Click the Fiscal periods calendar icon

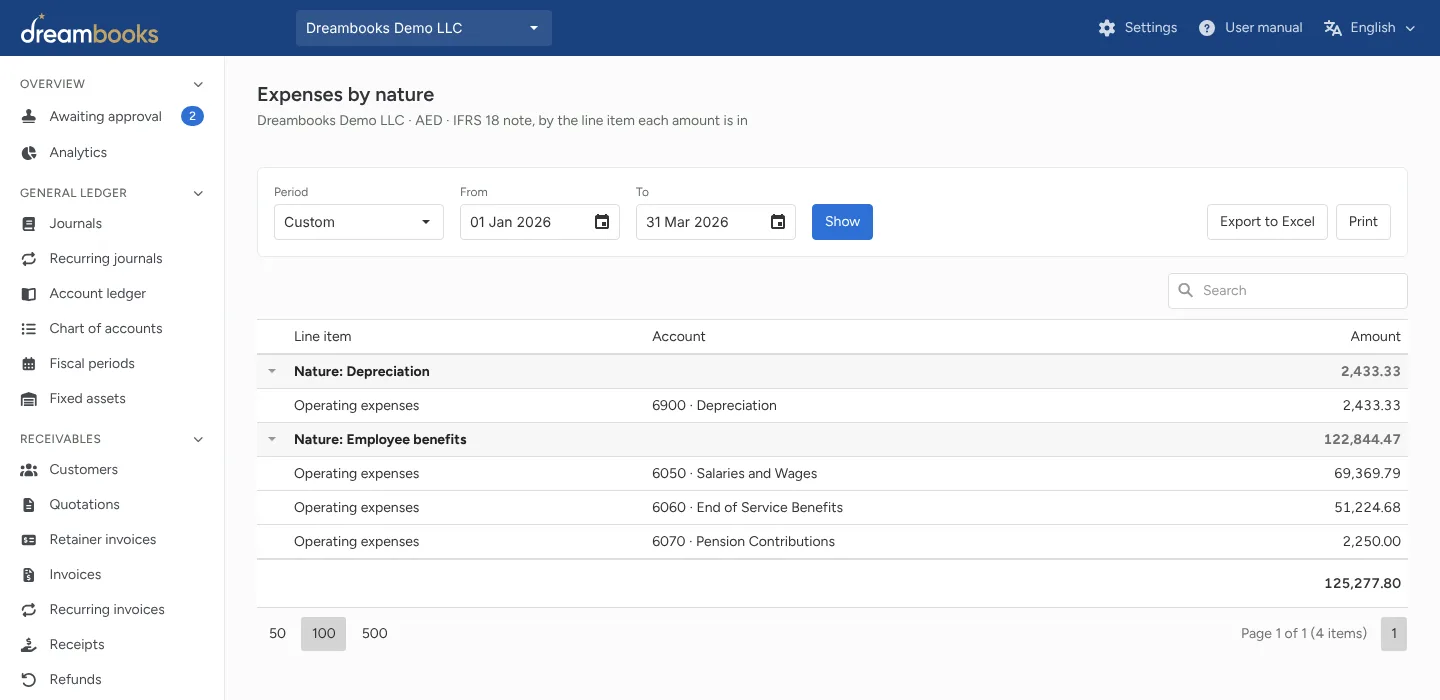point(29,364)
